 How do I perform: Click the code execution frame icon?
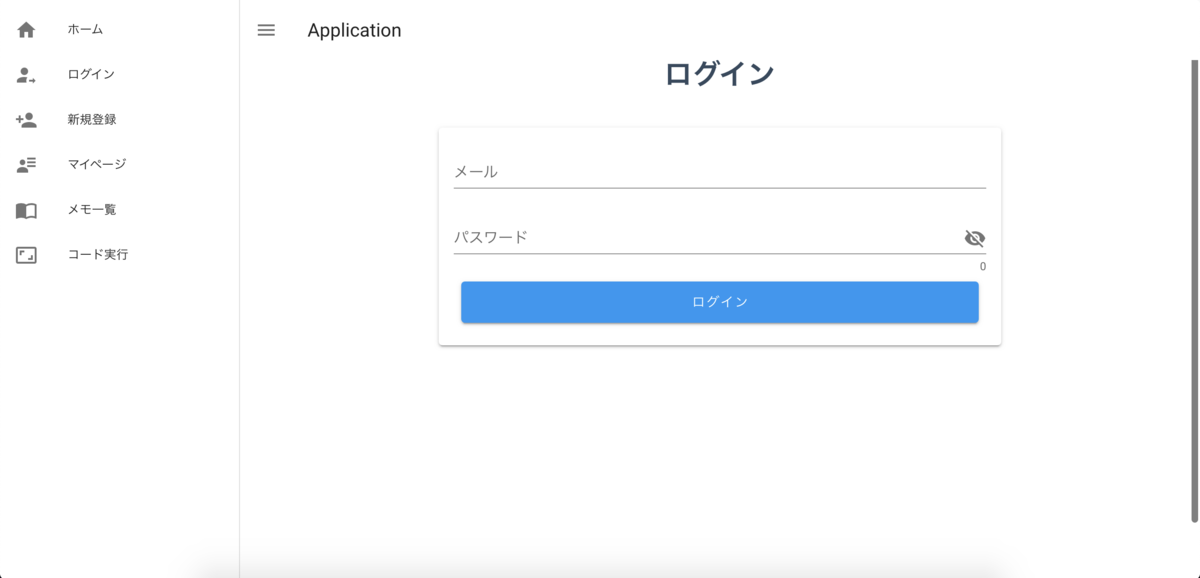coord(26,255)
